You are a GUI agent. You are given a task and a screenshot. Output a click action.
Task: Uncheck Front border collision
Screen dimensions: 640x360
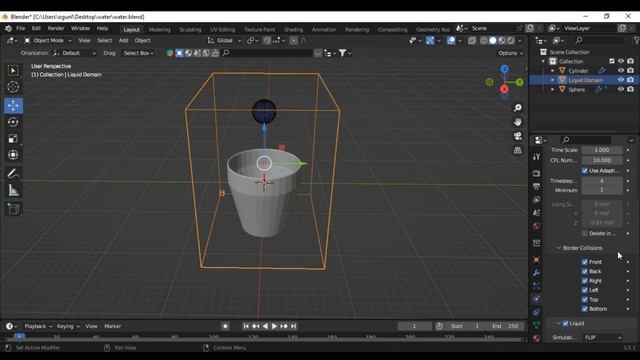pos(584,262)
